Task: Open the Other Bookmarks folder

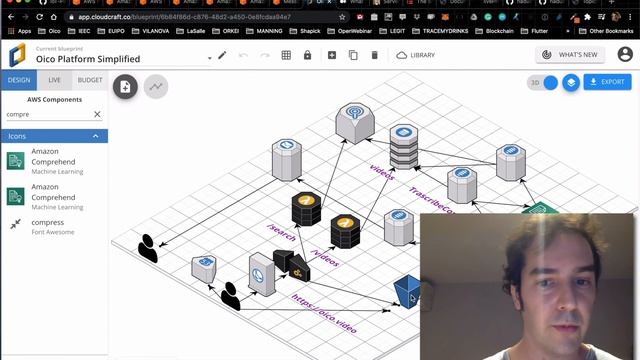Action: tap(606, 31)
